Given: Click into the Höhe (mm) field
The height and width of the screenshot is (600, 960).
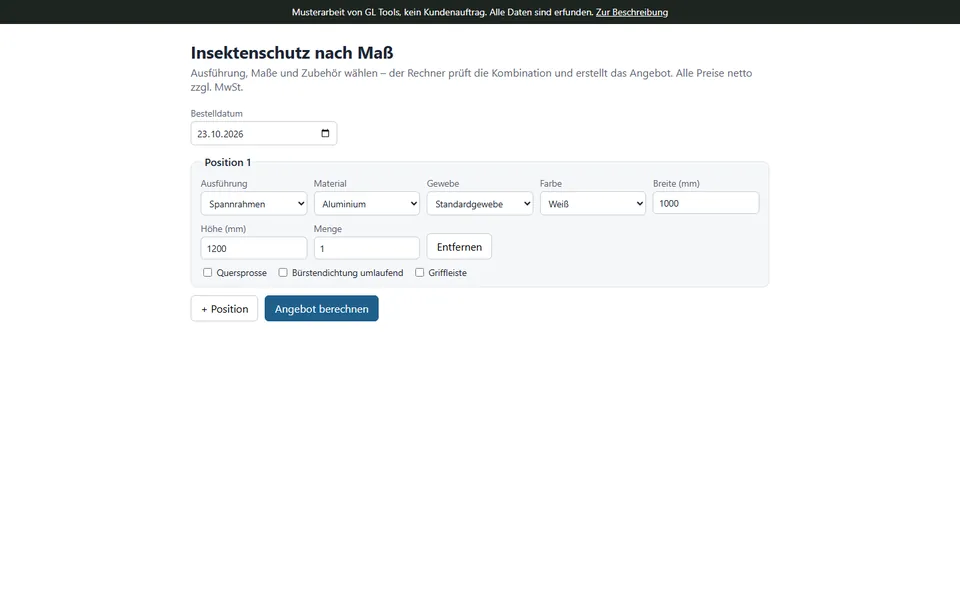Looking at the screenshot, I should click(x=253, y=249).
